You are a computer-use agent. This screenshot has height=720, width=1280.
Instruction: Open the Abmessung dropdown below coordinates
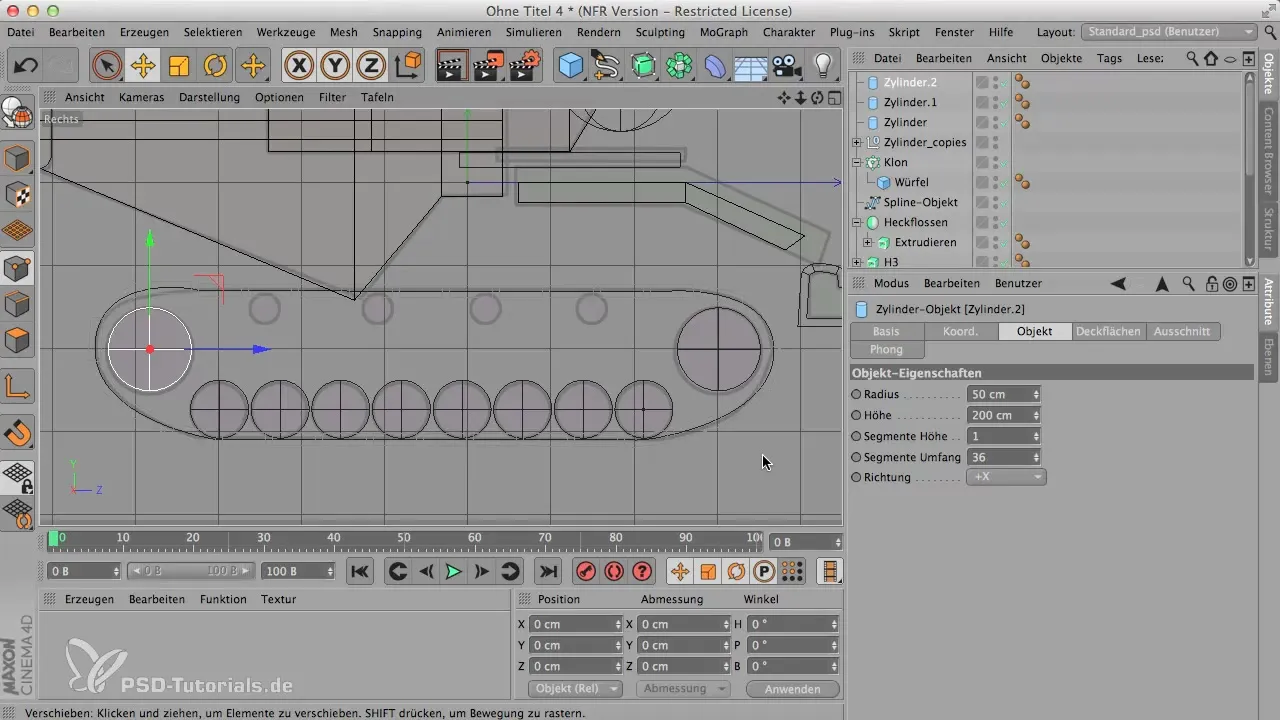coord(685,689)
